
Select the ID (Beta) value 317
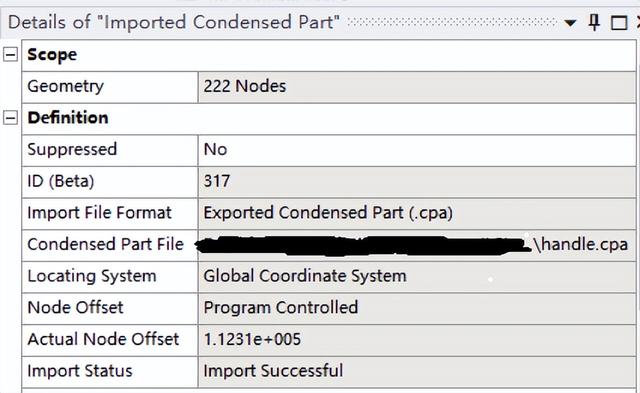(417, 182)
